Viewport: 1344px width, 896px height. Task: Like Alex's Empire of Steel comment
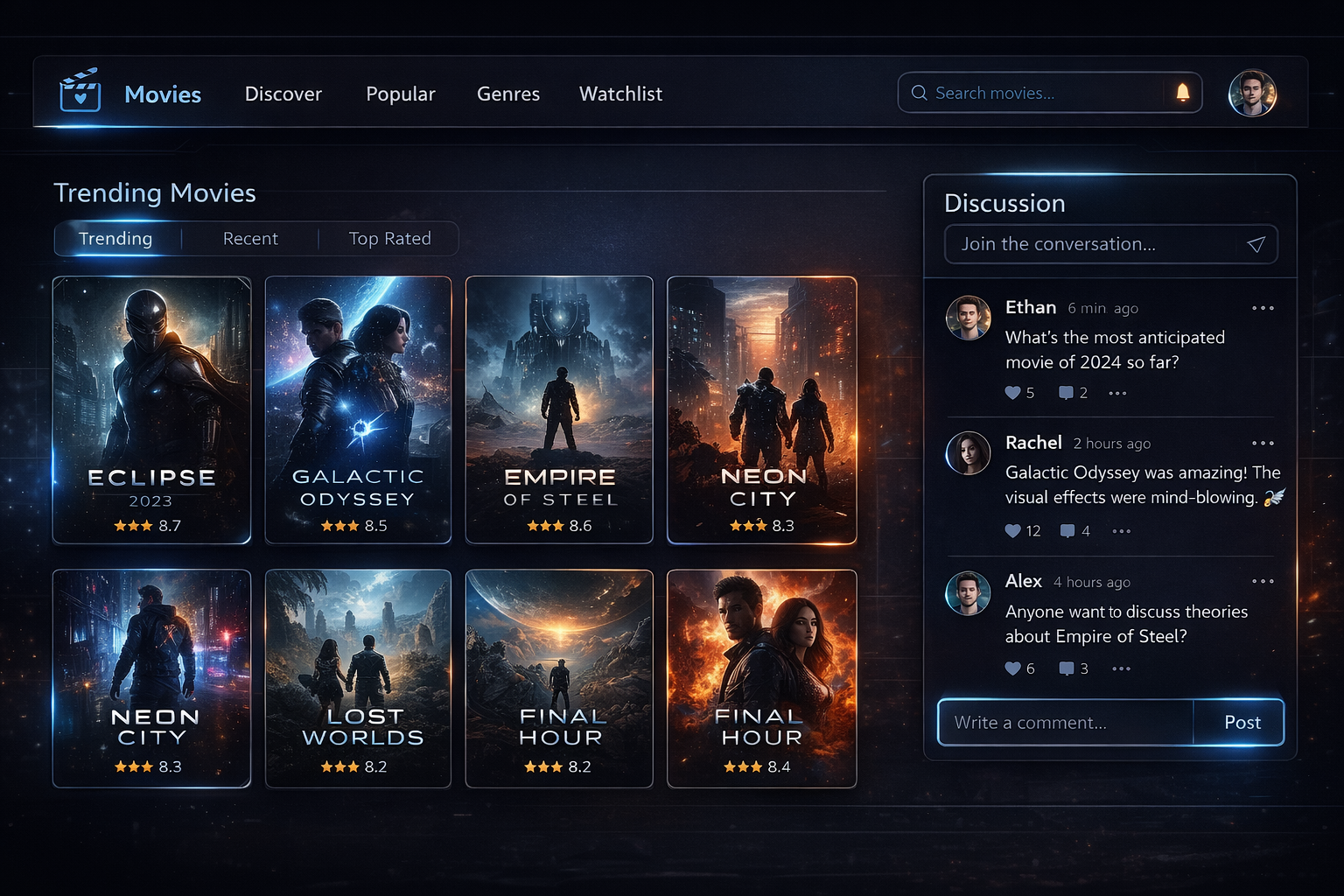(x=1011, y=668)
